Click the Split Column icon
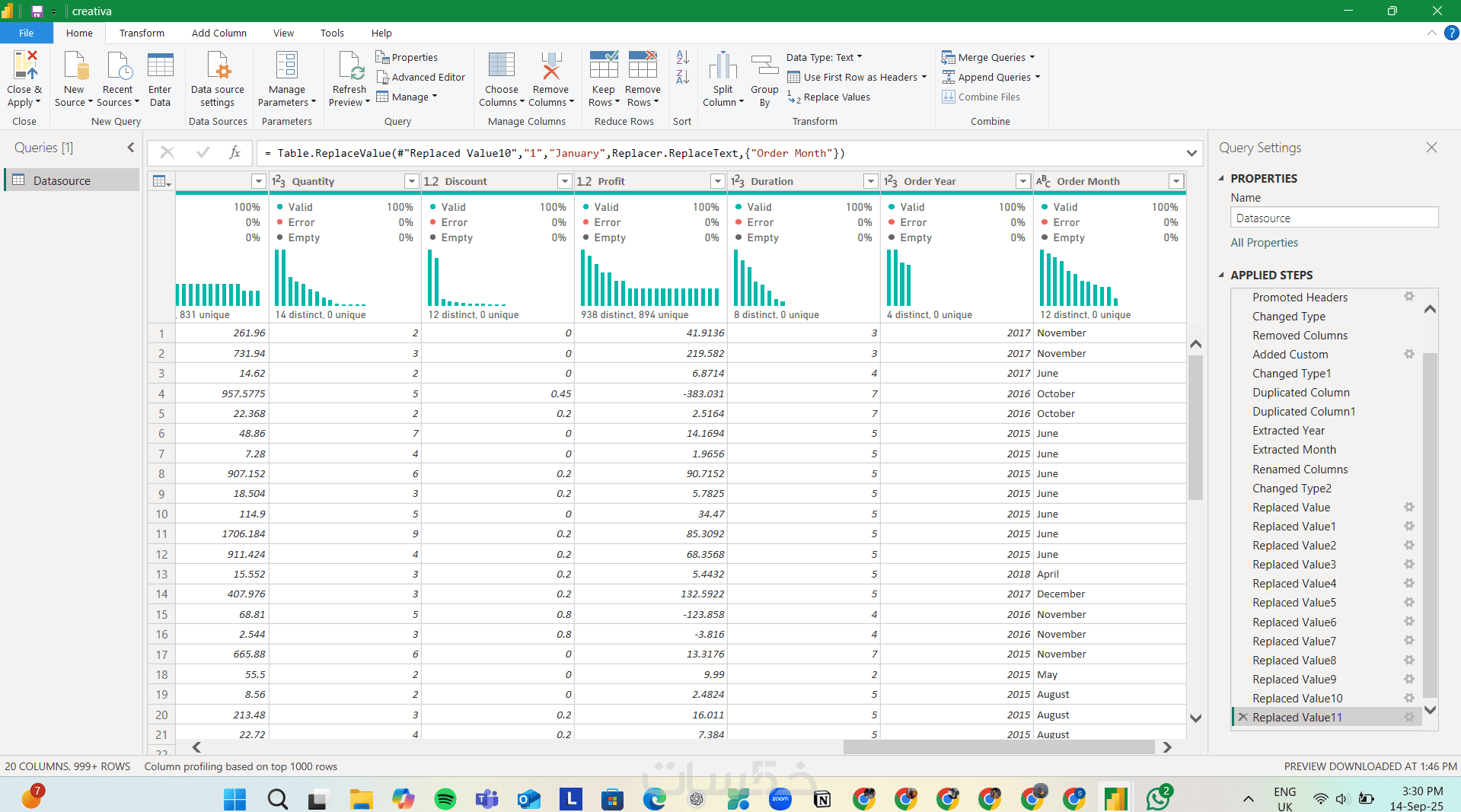This screenshot has width=1461, height=812. coord(723,66)
